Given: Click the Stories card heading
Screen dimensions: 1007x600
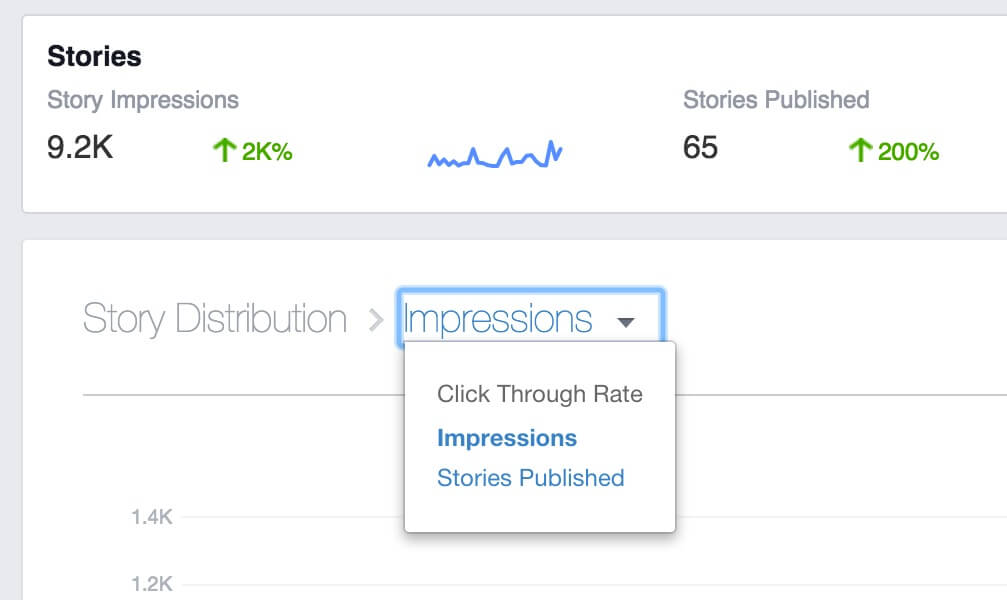Looking at the screenshot, I should tap(94, 56).
